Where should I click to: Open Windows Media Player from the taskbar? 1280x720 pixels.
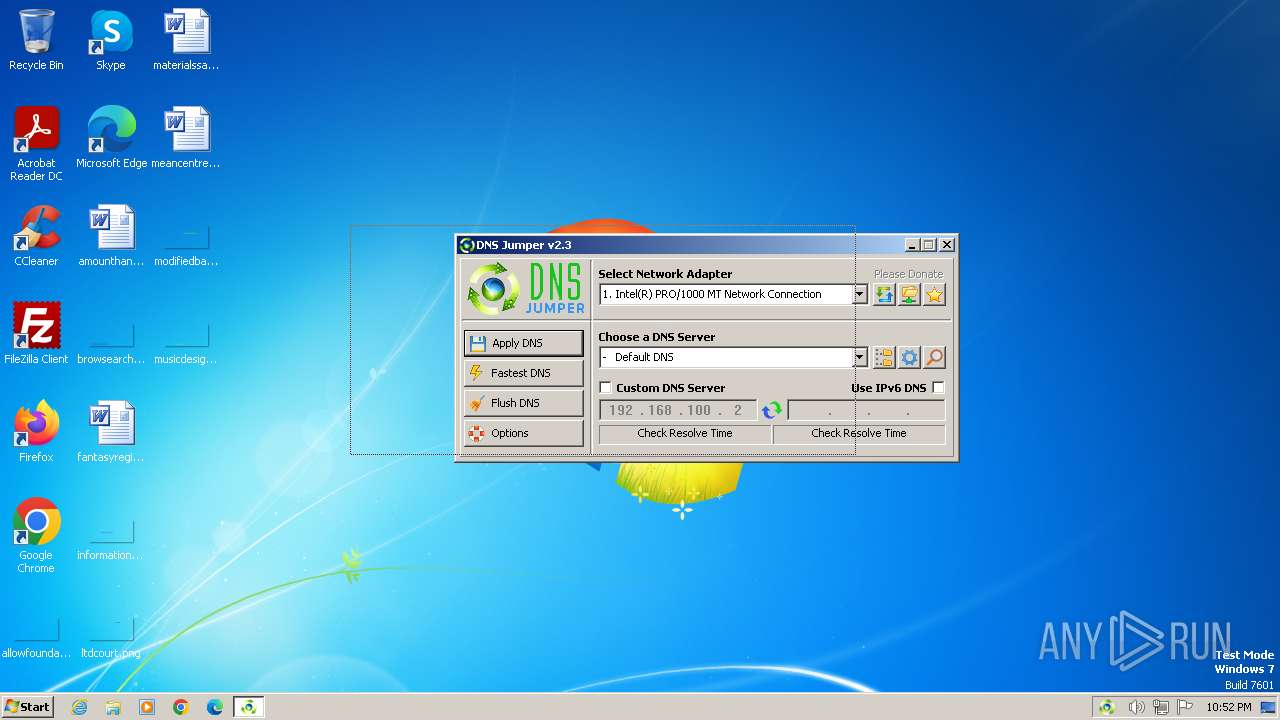(147, 707)
